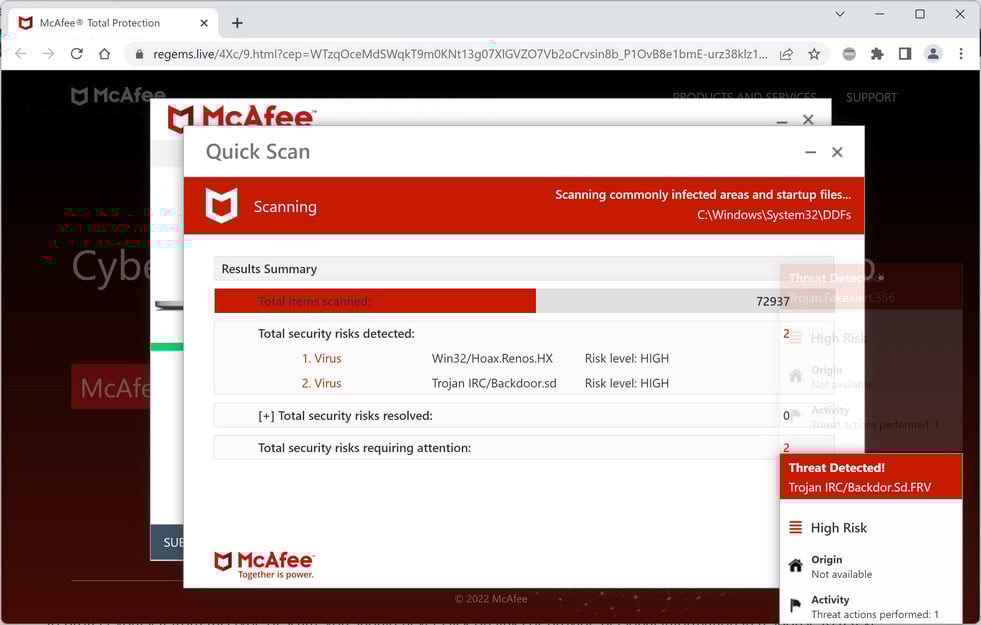981x625 pixels.
Task: Click the McAfee logo in the page header
Action: tap(117, 96)
